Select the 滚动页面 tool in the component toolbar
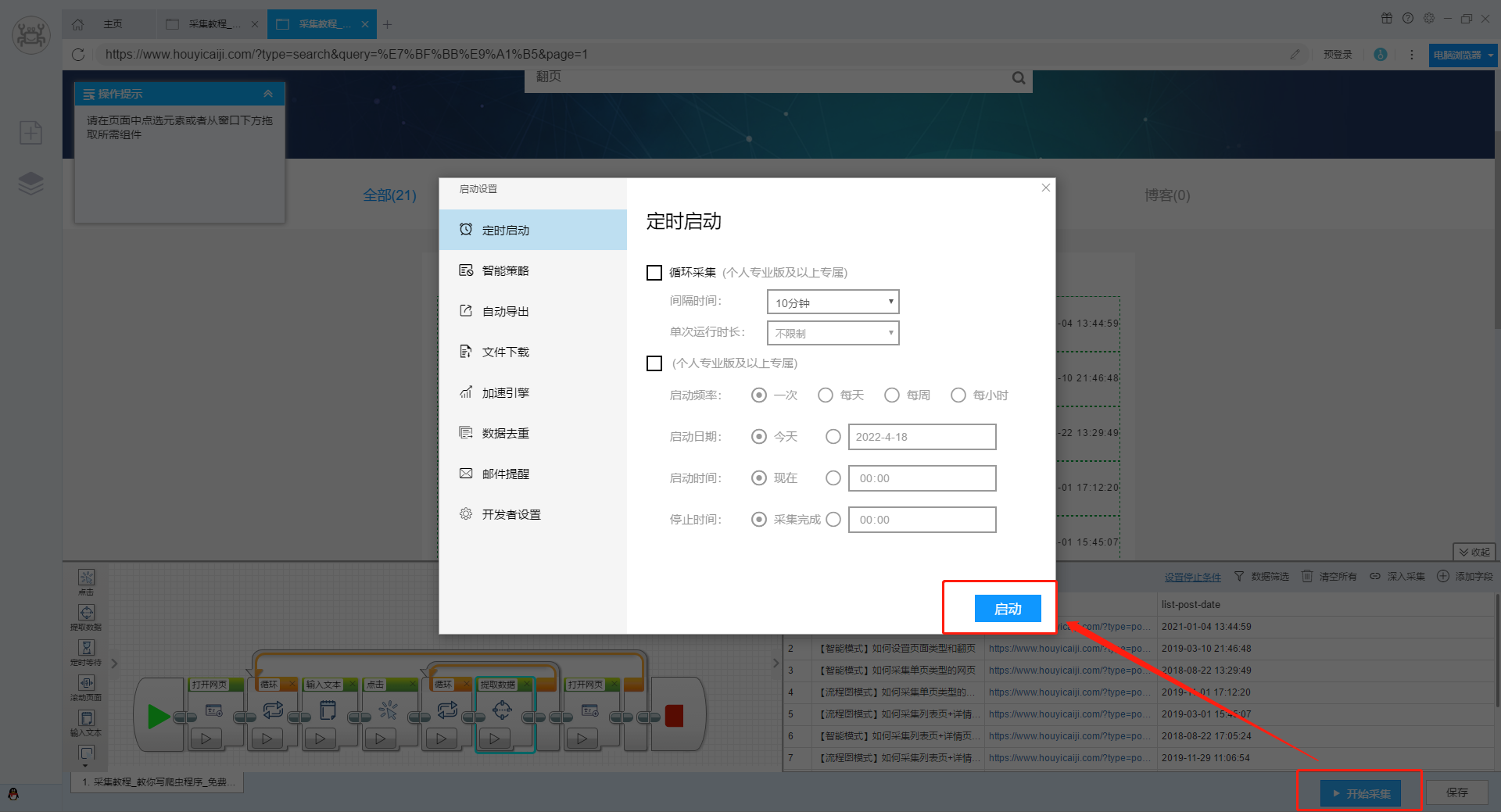Viewport: 1501px width, 812px height. pyautogui.click(x=86, y=688)
